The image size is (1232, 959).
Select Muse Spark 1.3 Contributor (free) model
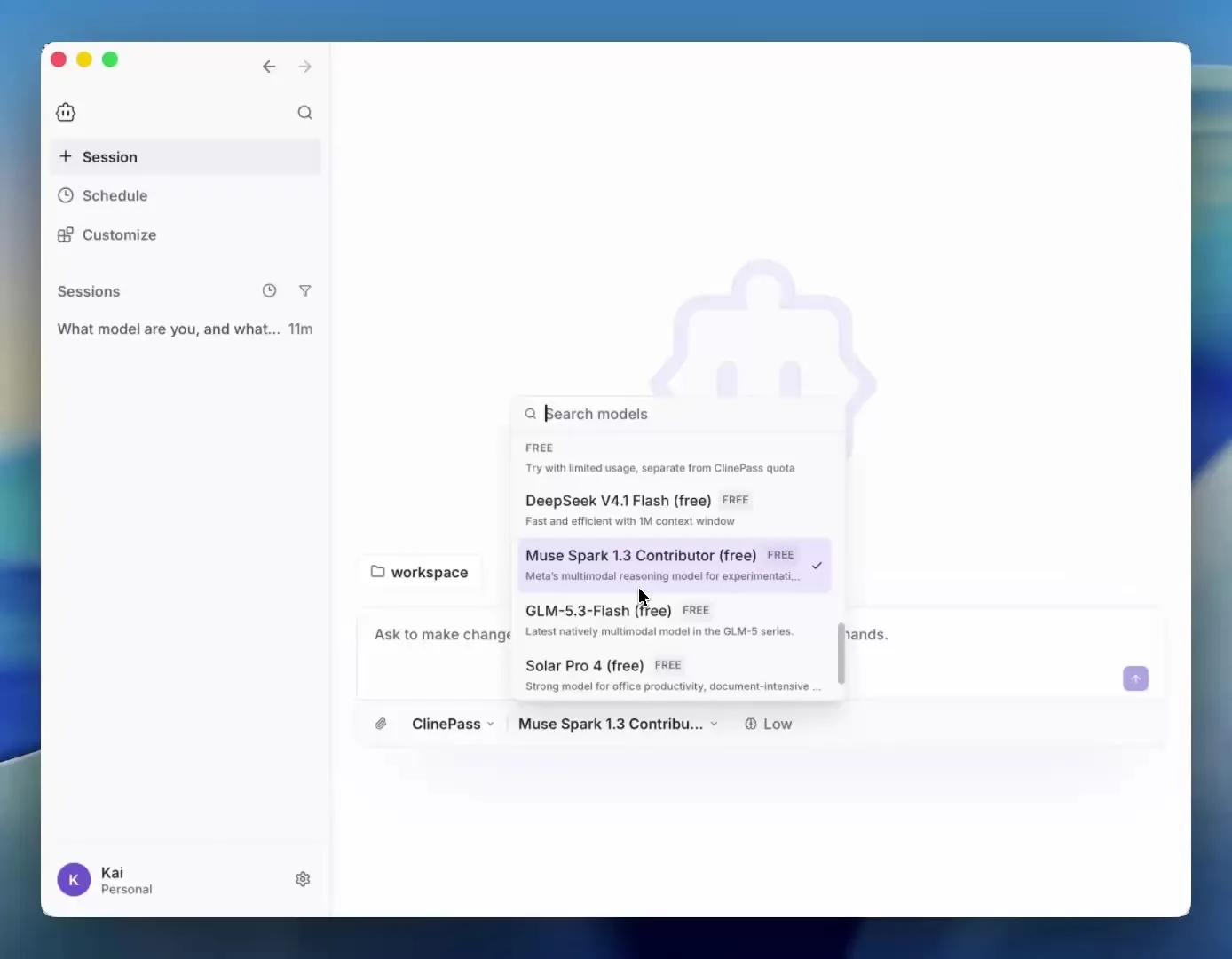pos(675,565)
